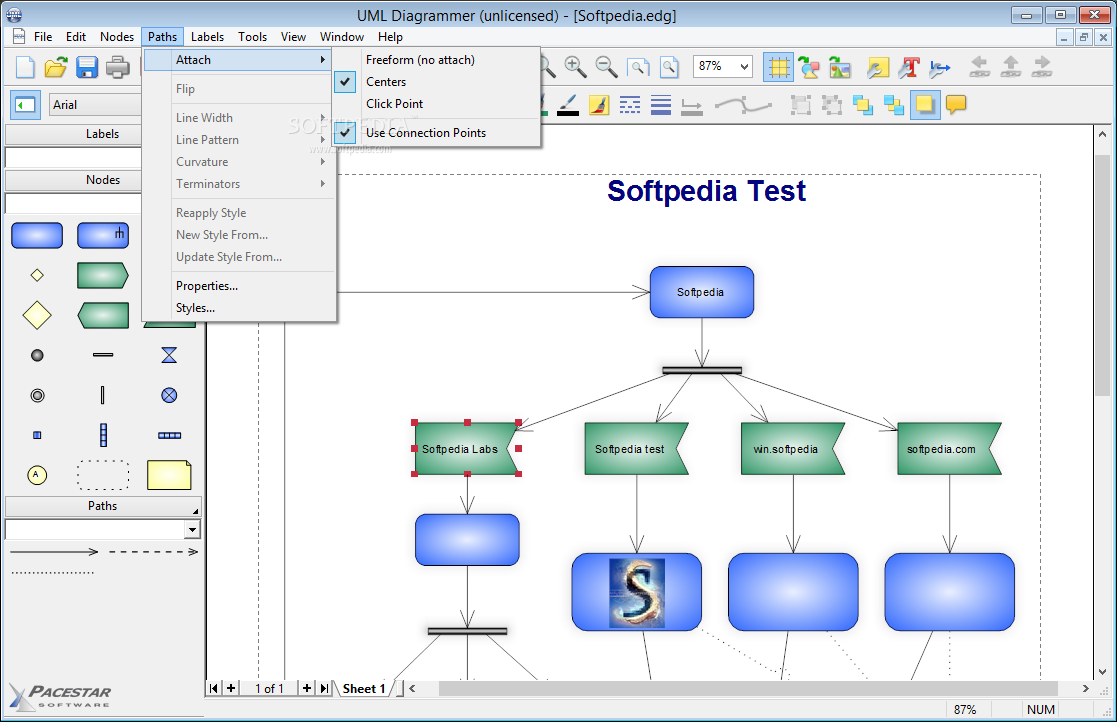Click the path terminator arrow icon
Image resolution: width=1117 pixels, height=722 pixels.
click(692, 105)
